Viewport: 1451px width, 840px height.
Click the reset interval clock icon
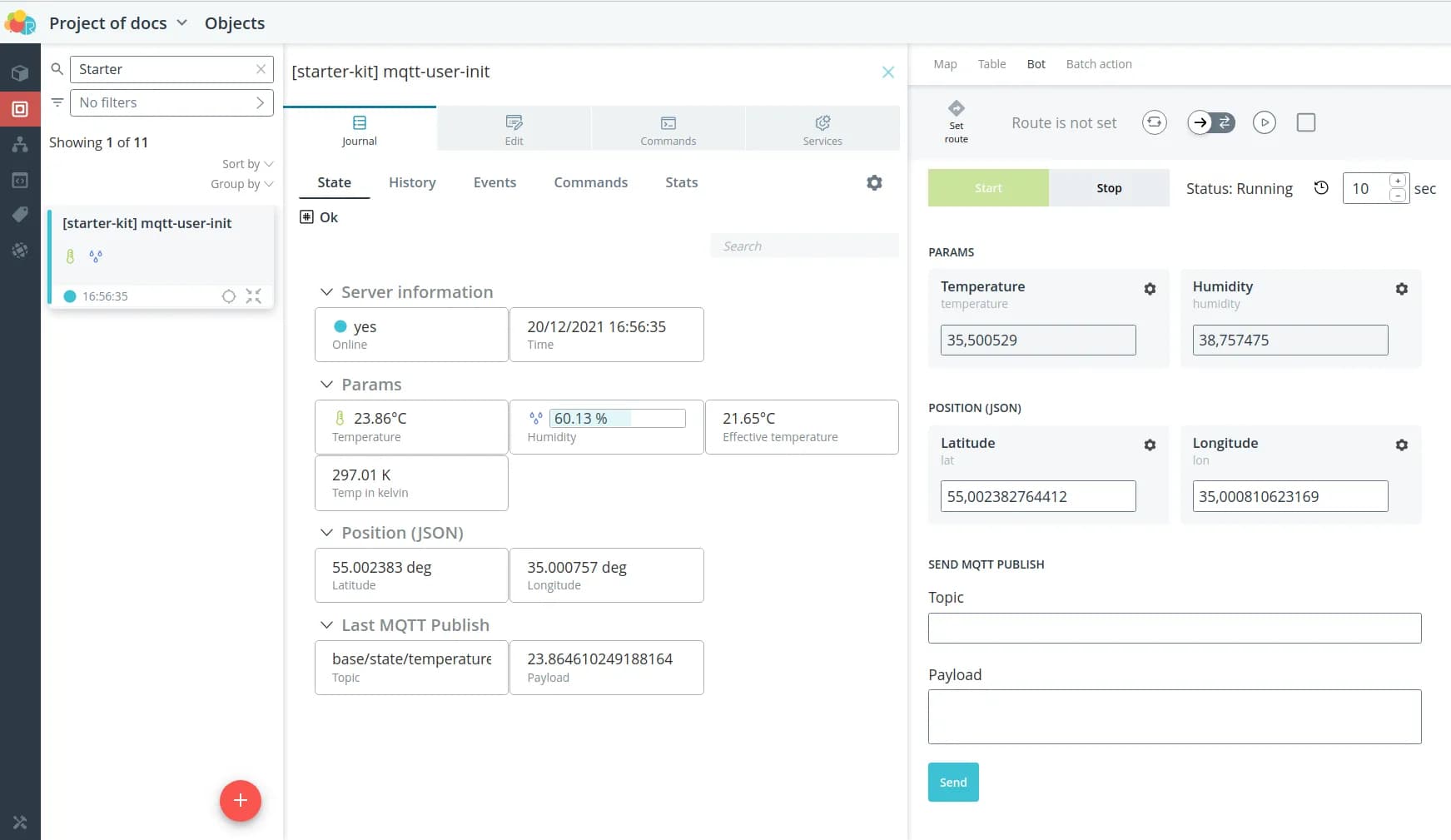click(x=1321, y=188)
